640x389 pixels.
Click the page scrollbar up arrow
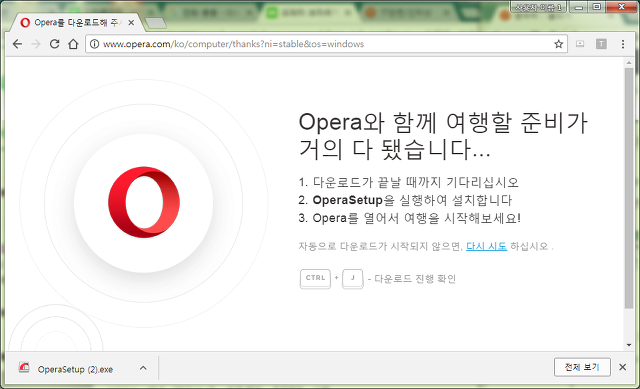pos(629,63)
